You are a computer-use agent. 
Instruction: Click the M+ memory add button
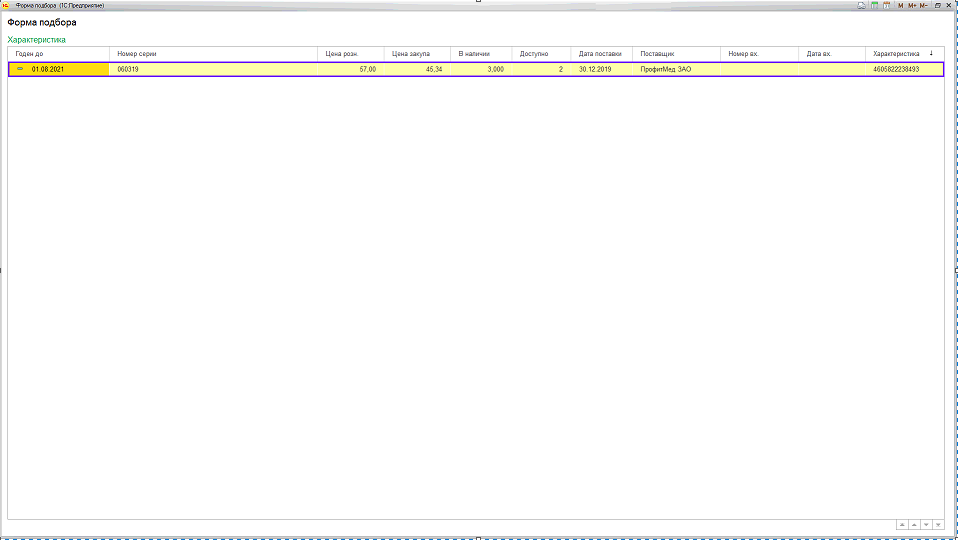tap(912, 5)
